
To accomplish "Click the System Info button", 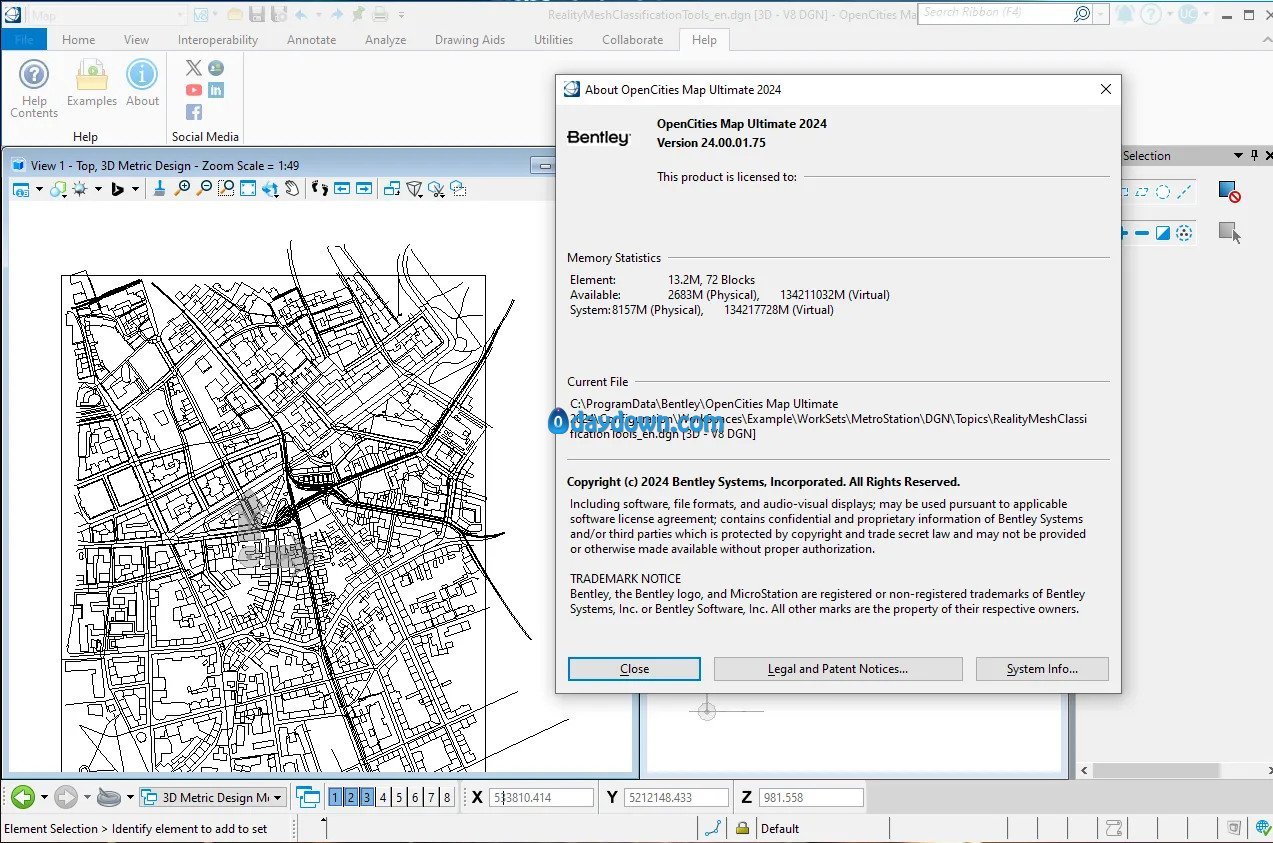I will pos(1042,669).
